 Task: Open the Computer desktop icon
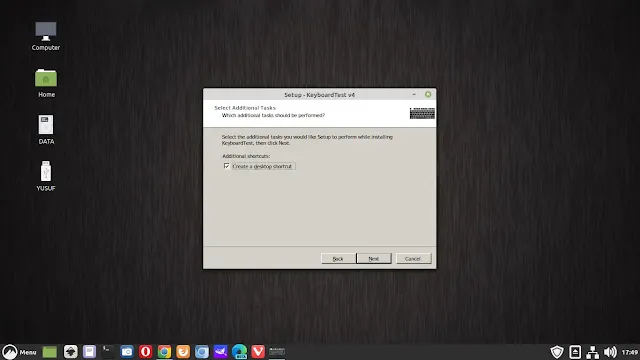(46, 36)
